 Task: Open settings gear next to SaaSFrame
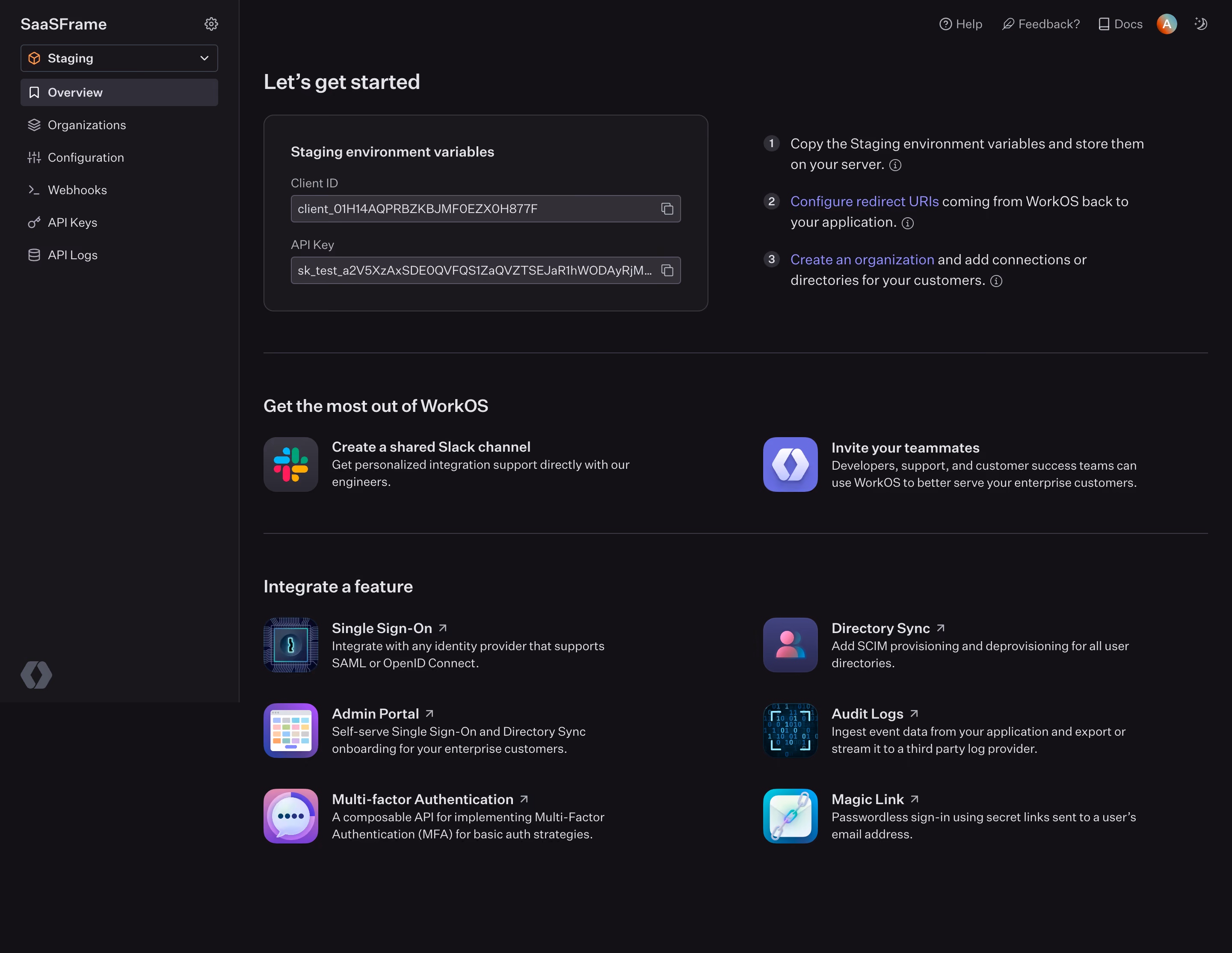(211, 24)
